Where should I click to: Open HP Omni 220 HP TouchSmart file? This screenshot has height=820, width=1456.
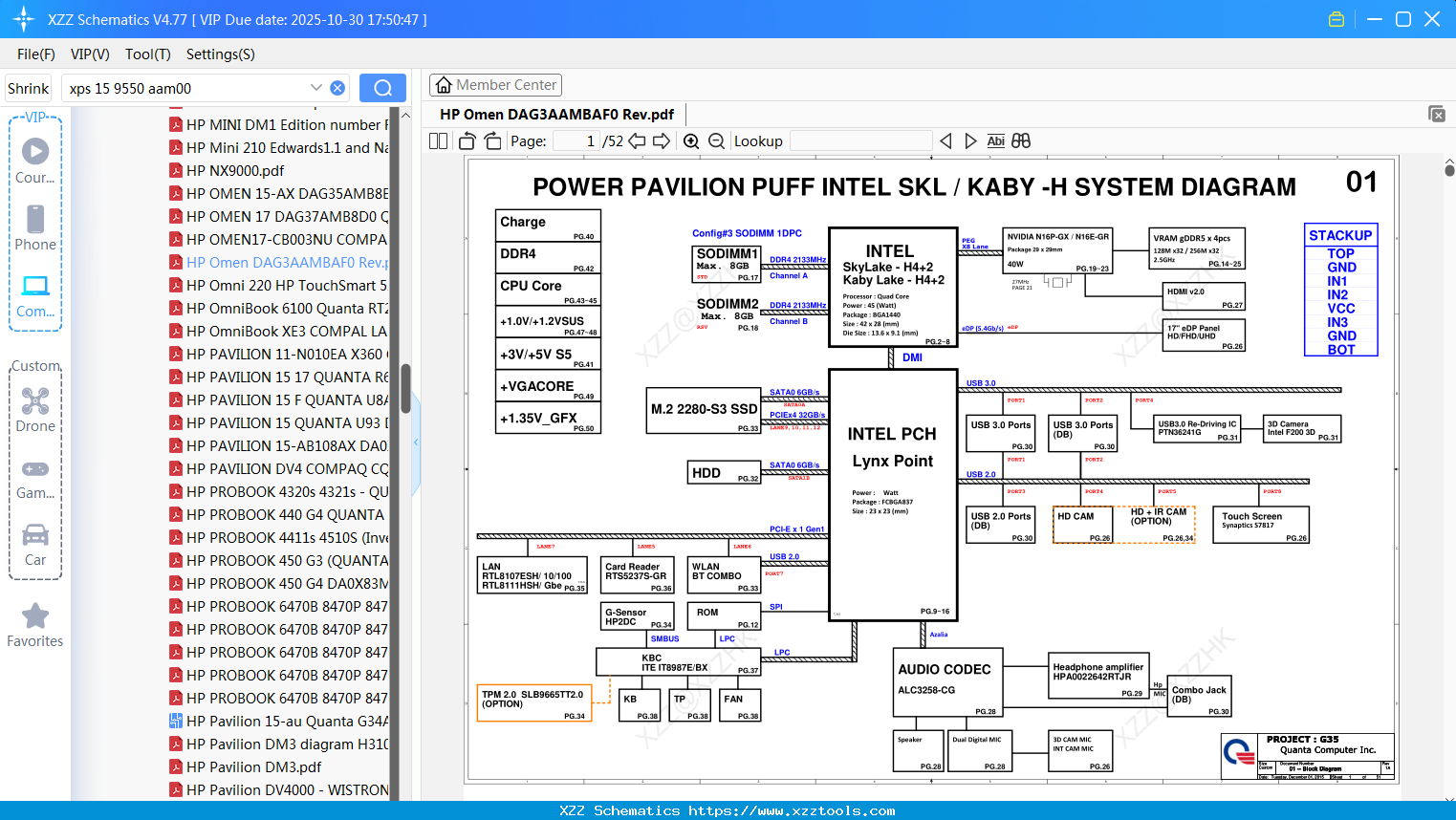pyautogui.click(x=278, y=285)
